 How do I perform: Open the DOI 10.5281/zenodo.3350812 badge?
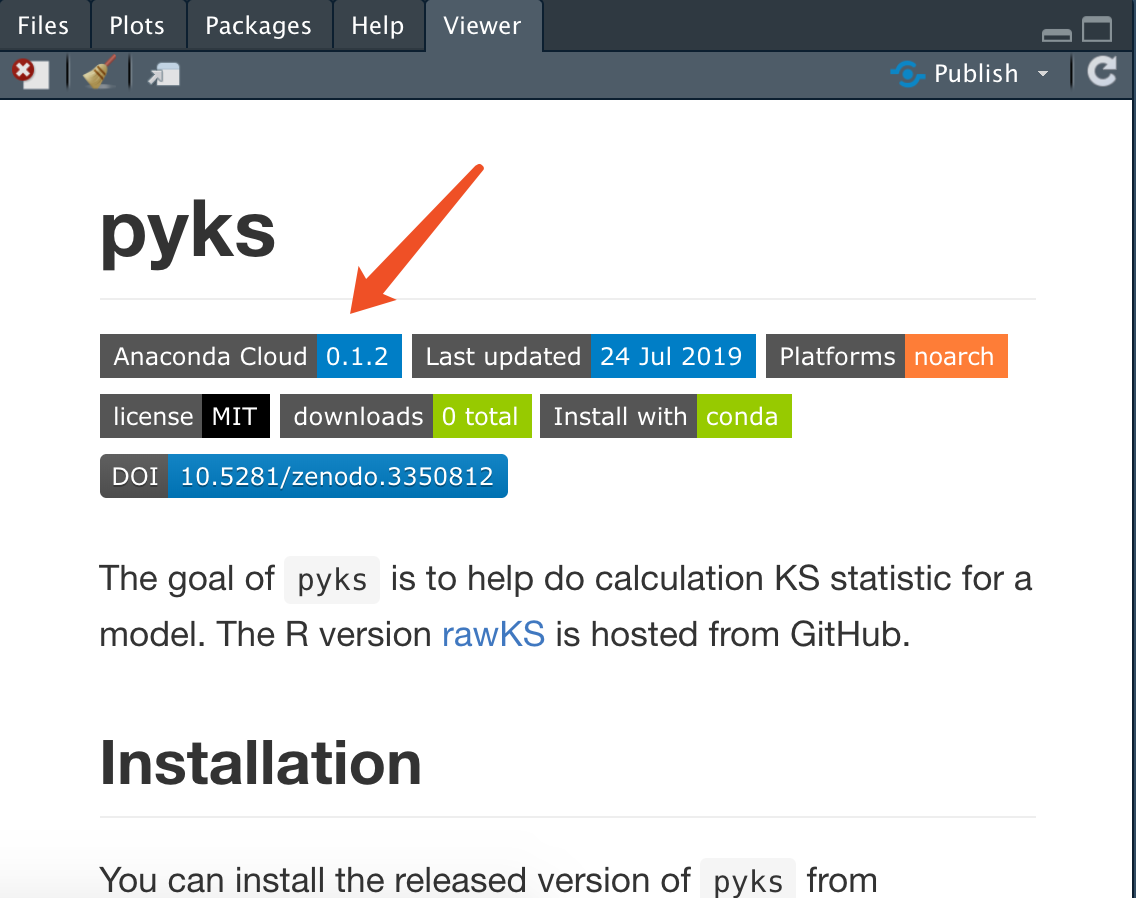[304, 476]
